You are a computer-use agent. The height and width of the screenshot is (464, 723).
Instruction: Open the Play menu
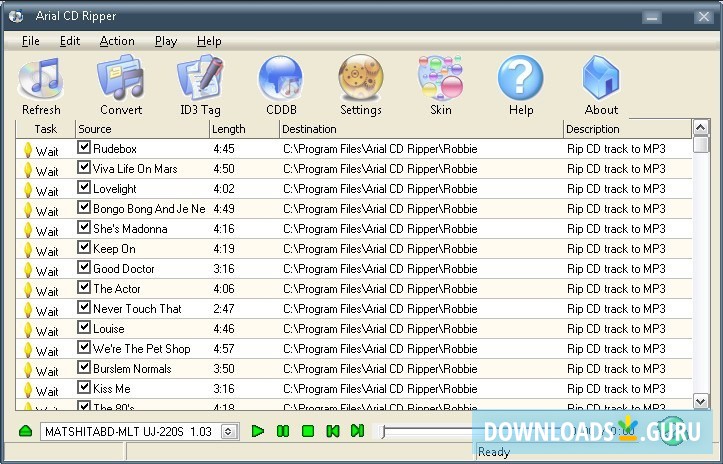[x=166, y=42]
